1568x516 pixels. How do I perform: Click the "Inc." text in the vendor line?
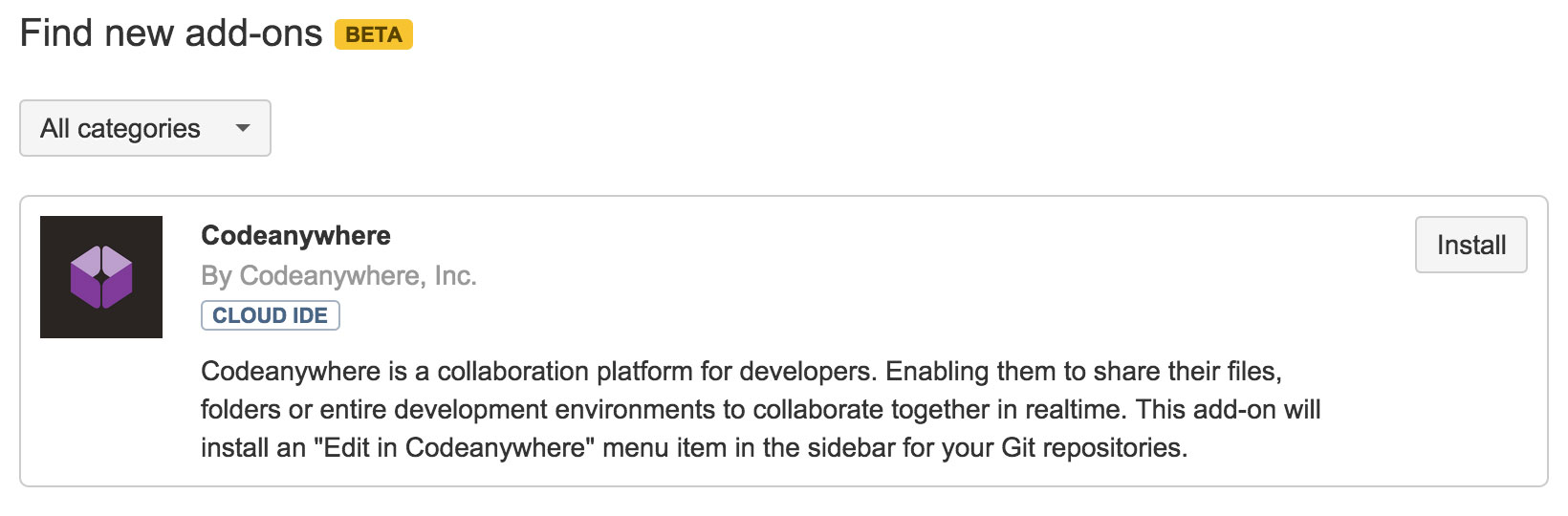[x=455, y=275]
